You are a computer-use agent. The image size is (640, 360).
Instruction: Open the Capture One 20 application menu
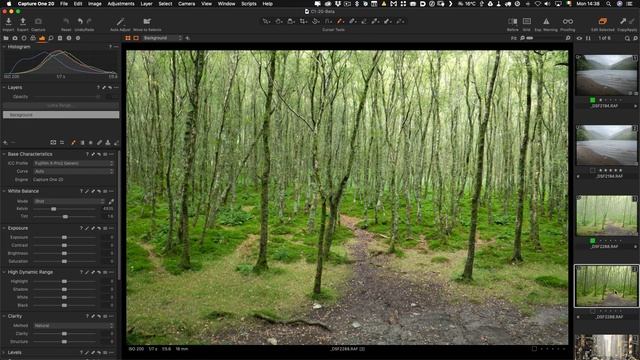36,4
